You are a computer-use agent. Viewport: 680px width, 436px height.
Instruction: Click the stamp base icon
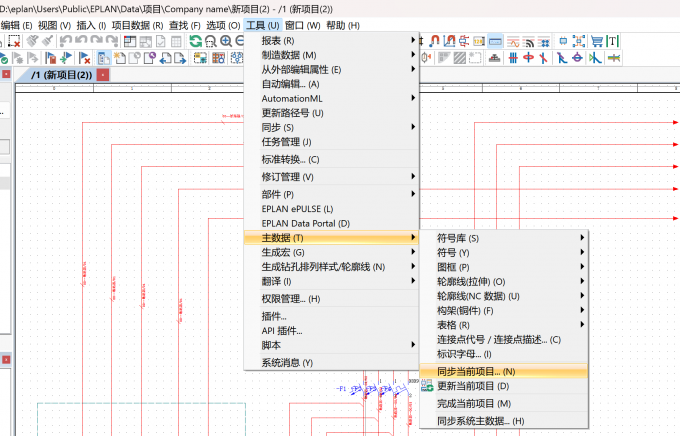tap(494, 58)
